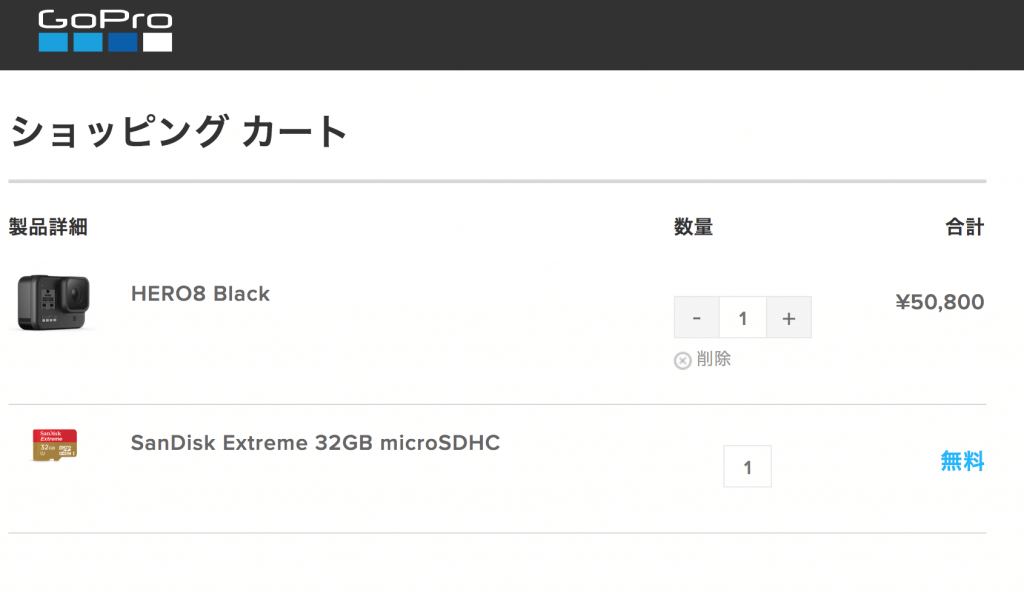The width and height of the screenshot is (1024, 593).
Task: Decrease HERO8 Black quantity with minus button
Action: (697, 317)
